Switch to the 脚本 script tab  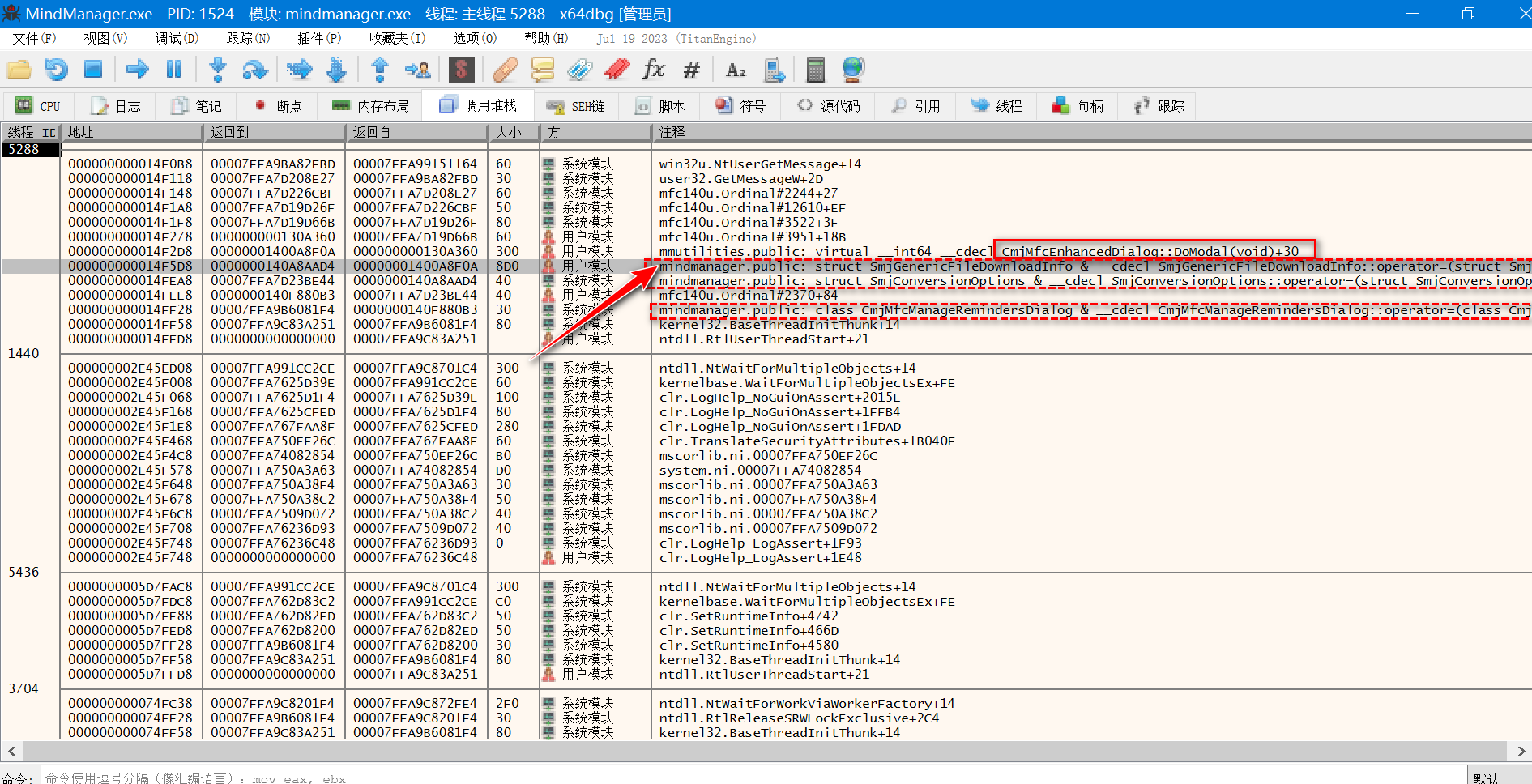coord(659,106)
